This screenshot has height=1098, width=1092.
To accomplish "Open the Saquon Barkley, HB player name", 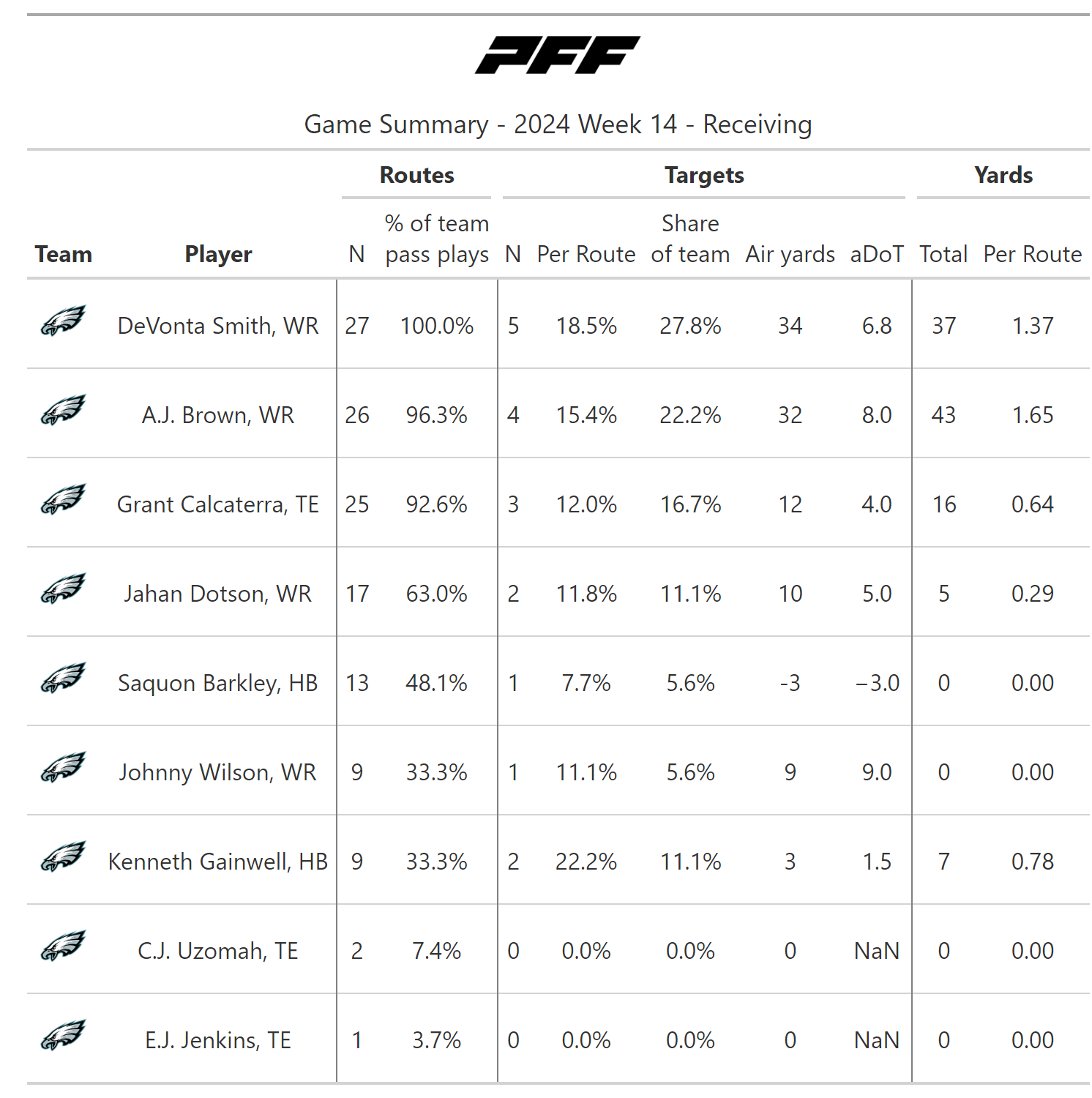I will click(218, 683).
